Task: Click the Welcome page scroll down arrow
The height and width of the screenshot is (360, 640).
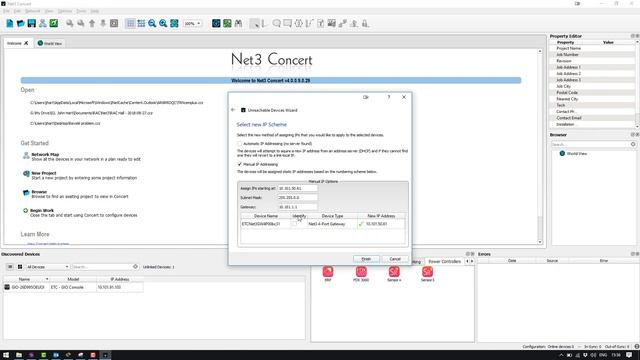Action: 540,242
